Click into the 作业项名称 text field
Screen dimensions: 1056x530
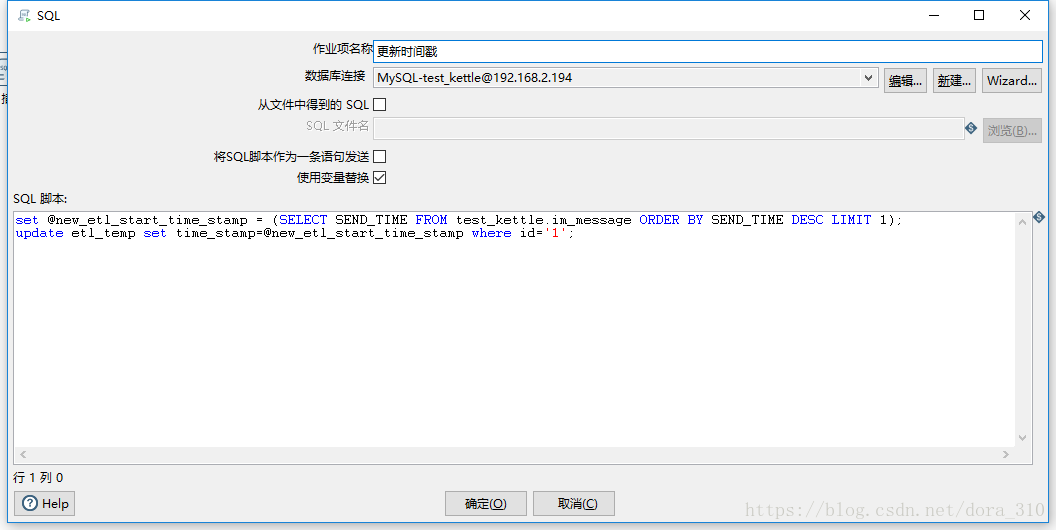pyautogui.click(x=707, y=52)
